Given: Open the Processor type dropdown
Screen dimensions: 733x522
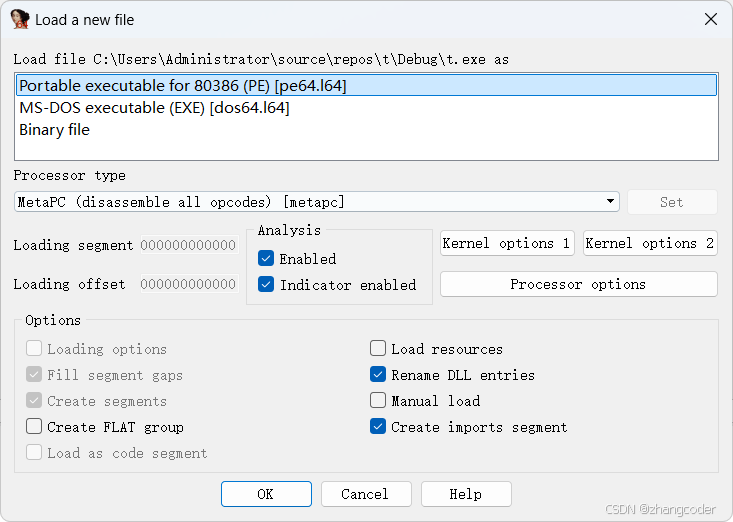Looking at the screenshot, I should click(317, 202).
